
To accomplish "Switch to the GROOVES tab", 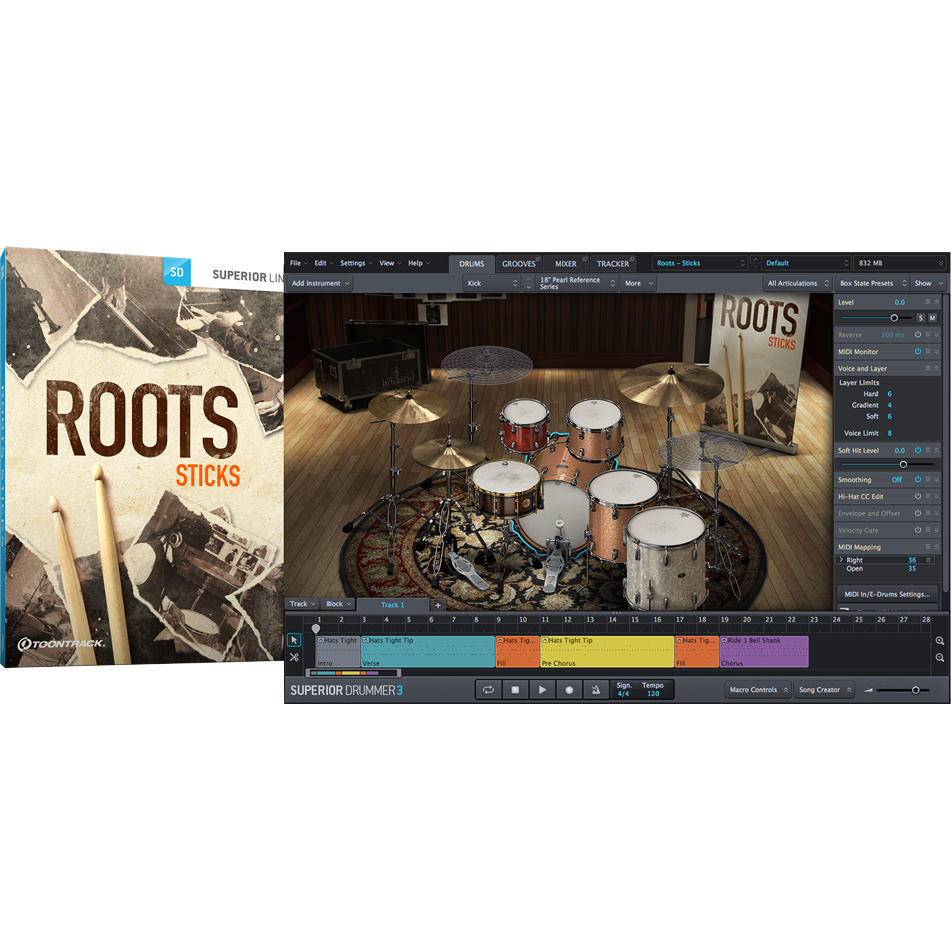I will 519,264.
